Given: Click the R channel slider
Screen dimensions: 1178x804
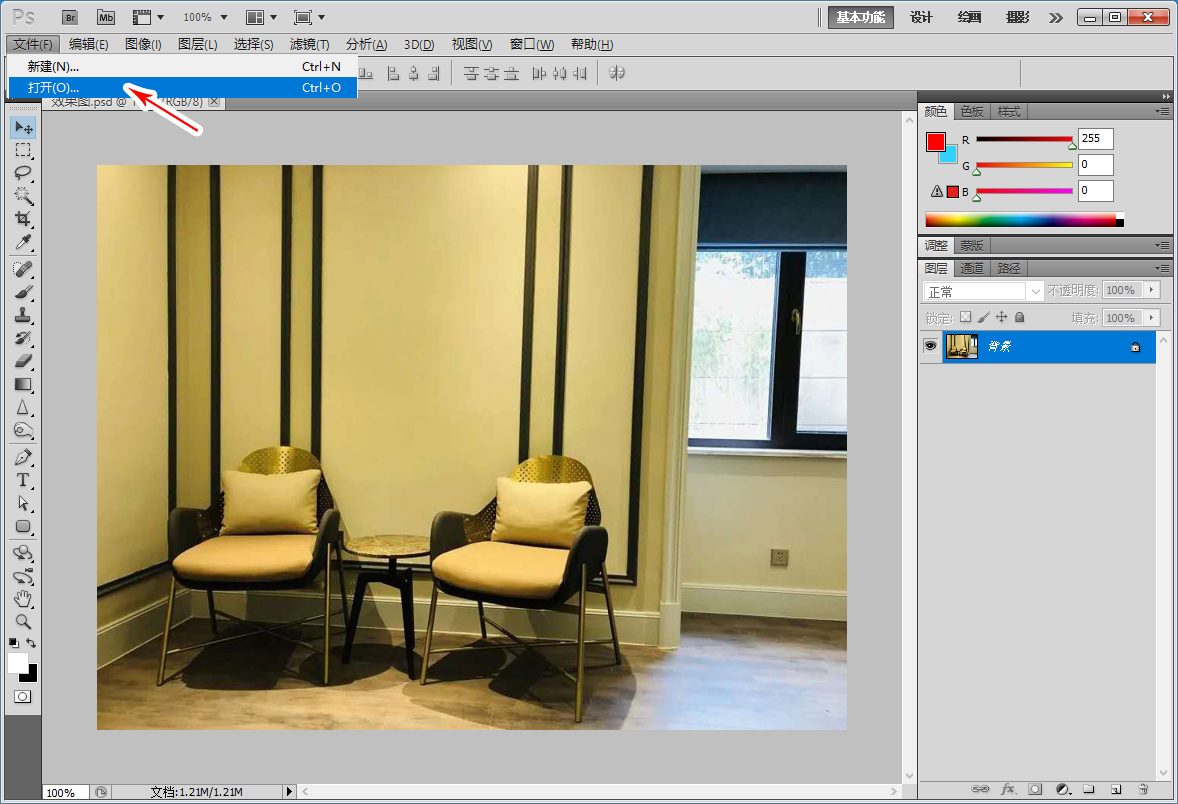Looking at the screenshot, I should tap(1024, 140).
